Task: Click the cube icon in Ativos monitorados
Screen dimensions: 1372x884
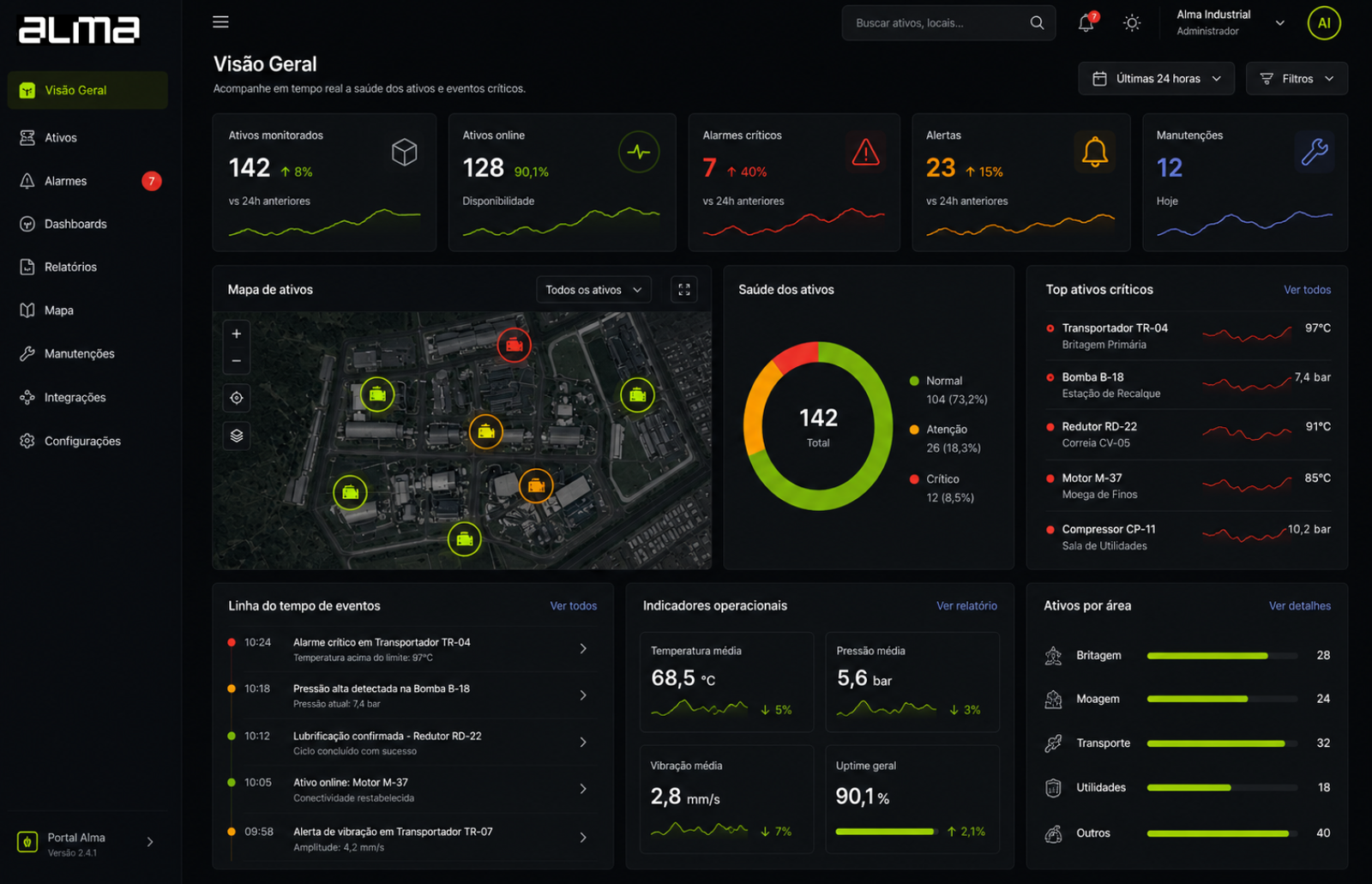Action: (405, 153)
